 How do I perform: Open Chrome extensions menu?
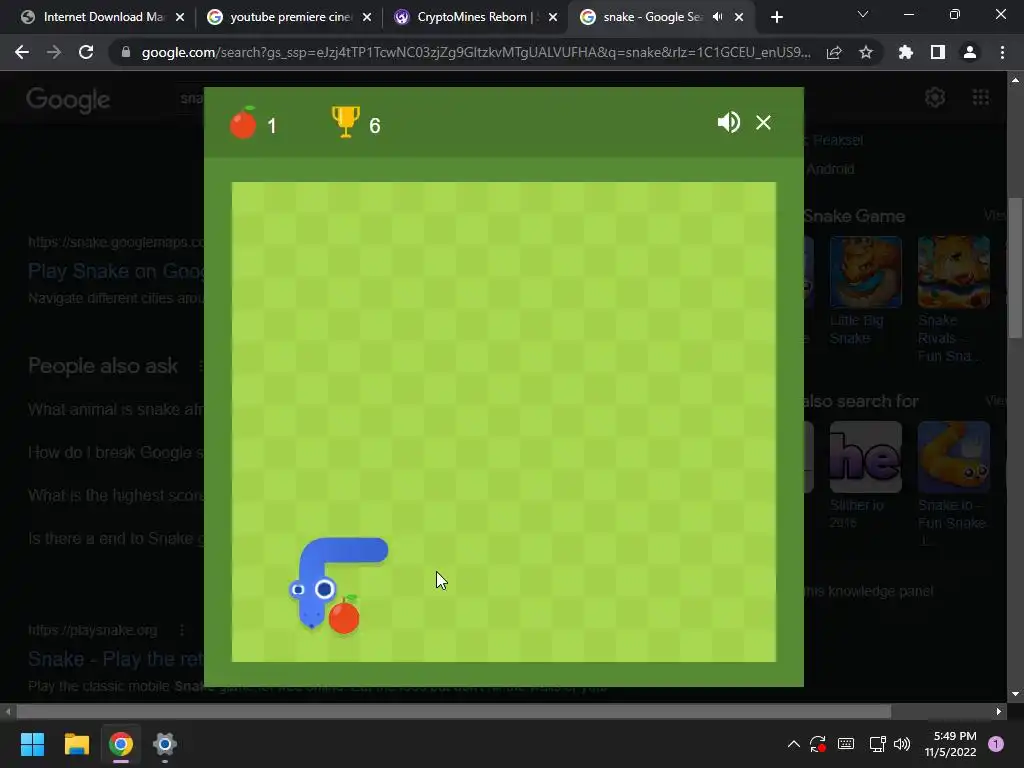click(x=906, y=52)
